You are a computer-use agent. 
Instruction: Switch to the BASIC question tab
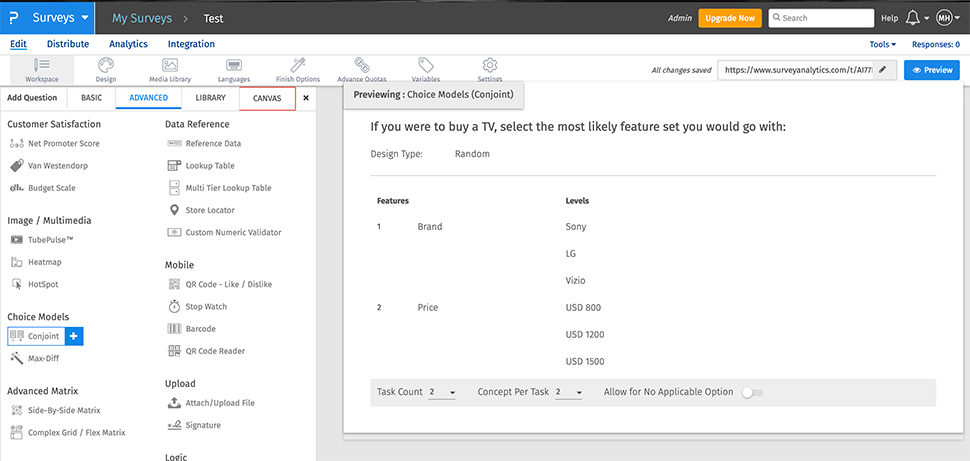pos(92,98)
